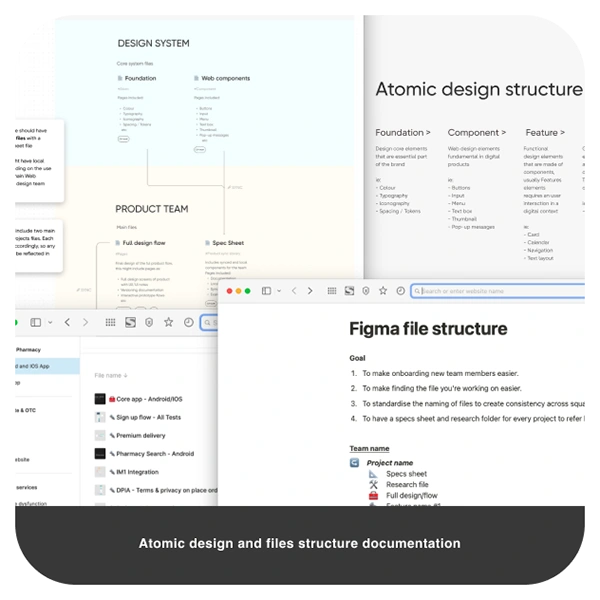
Task: Select the 'Web components' file node in the diagram
Action: click(x=222, y=78)
